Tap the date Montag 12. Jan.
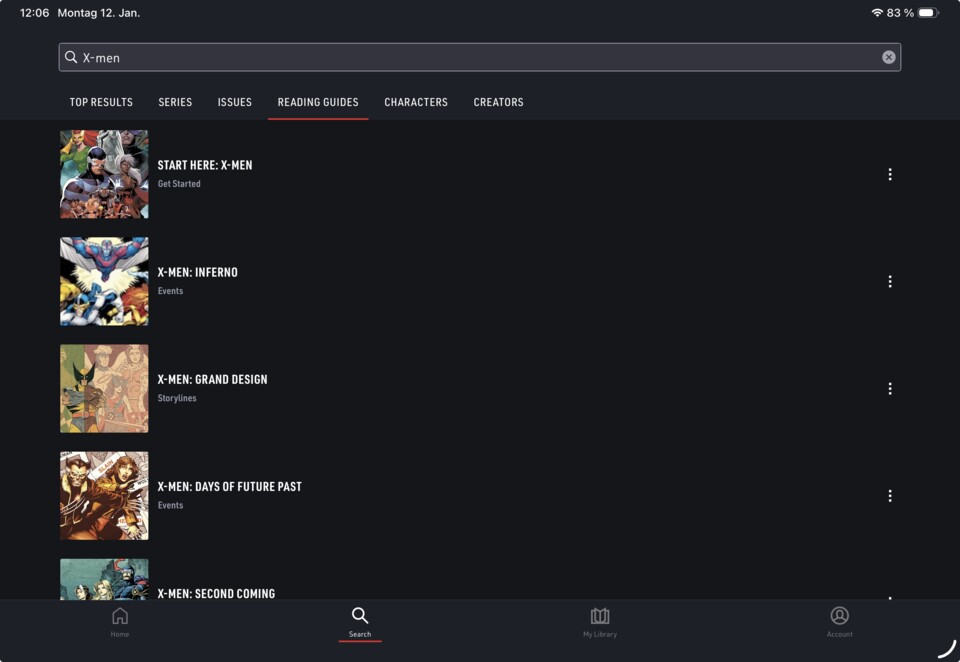Screen dimensions: 960x662 [x=99, y=13]
